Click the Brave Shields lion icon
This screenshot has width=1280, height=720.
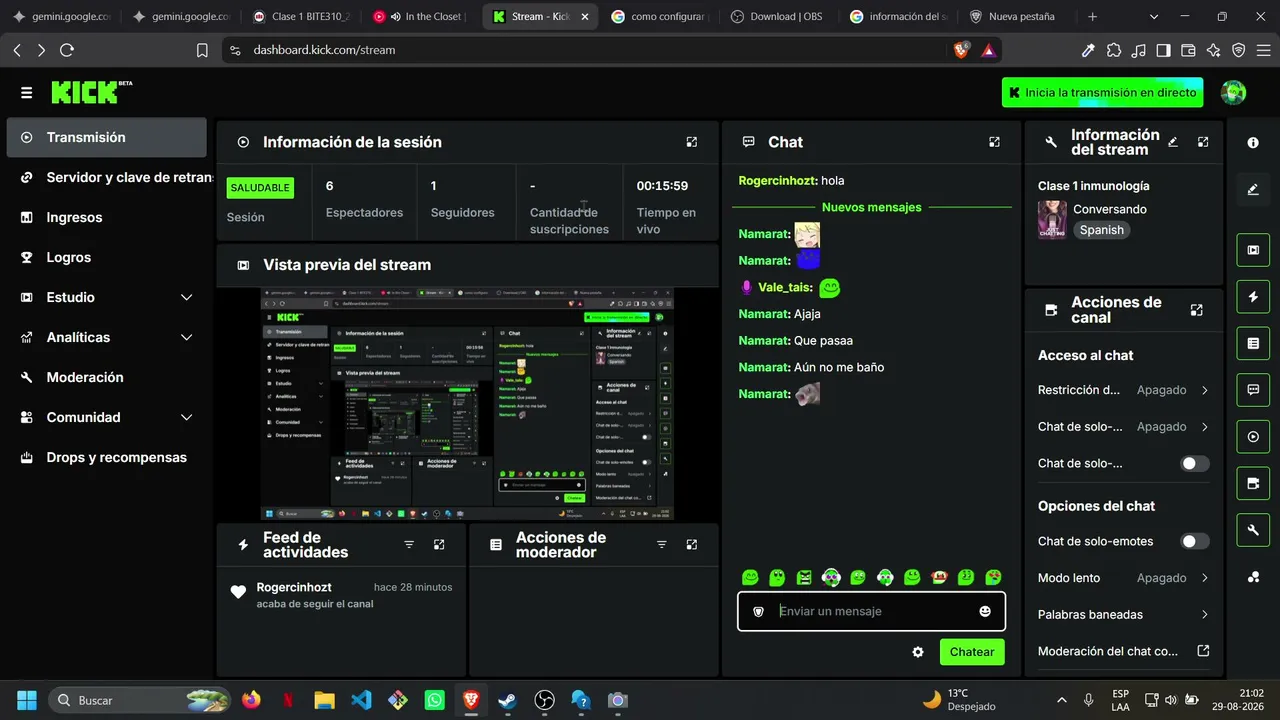[x=961, y=50]
